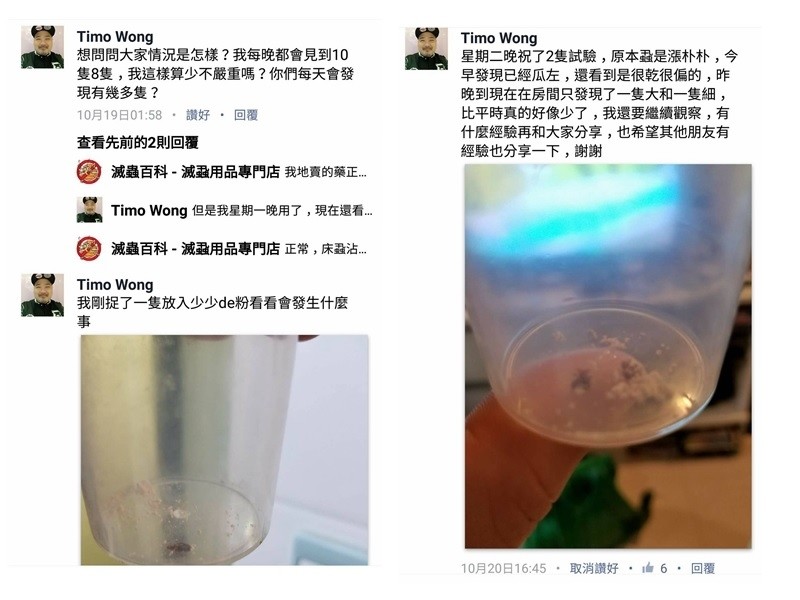This screenshot has width=800, height=600.
Task: Click Timo Wong's avatar on first comment
Action: tap(42, 47)
